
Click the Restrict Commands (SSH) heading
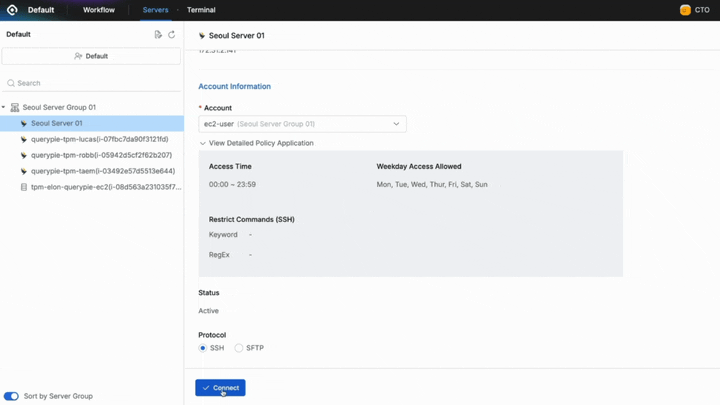[x=252, y=219]
